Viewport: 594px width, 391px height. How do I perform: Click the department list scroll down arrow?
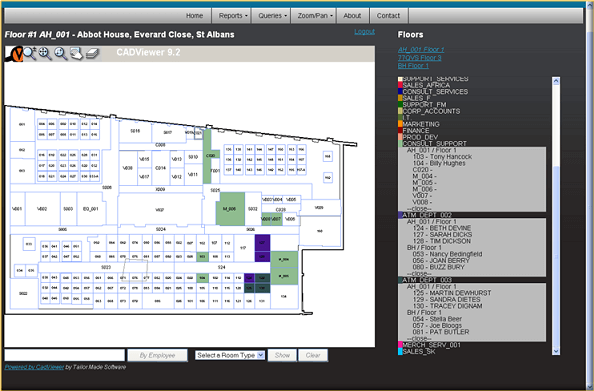tap(556, 351)
